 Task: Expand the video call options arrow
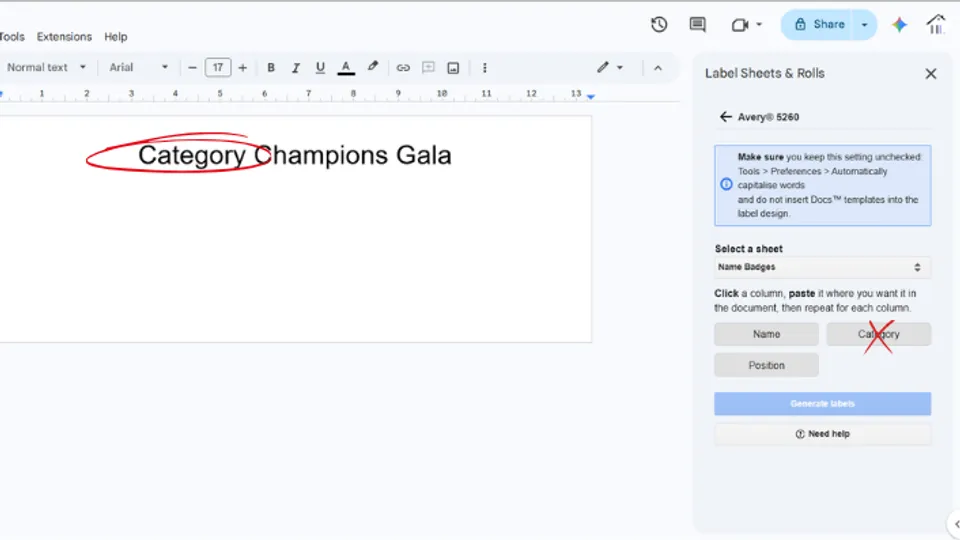pos(759,24)
